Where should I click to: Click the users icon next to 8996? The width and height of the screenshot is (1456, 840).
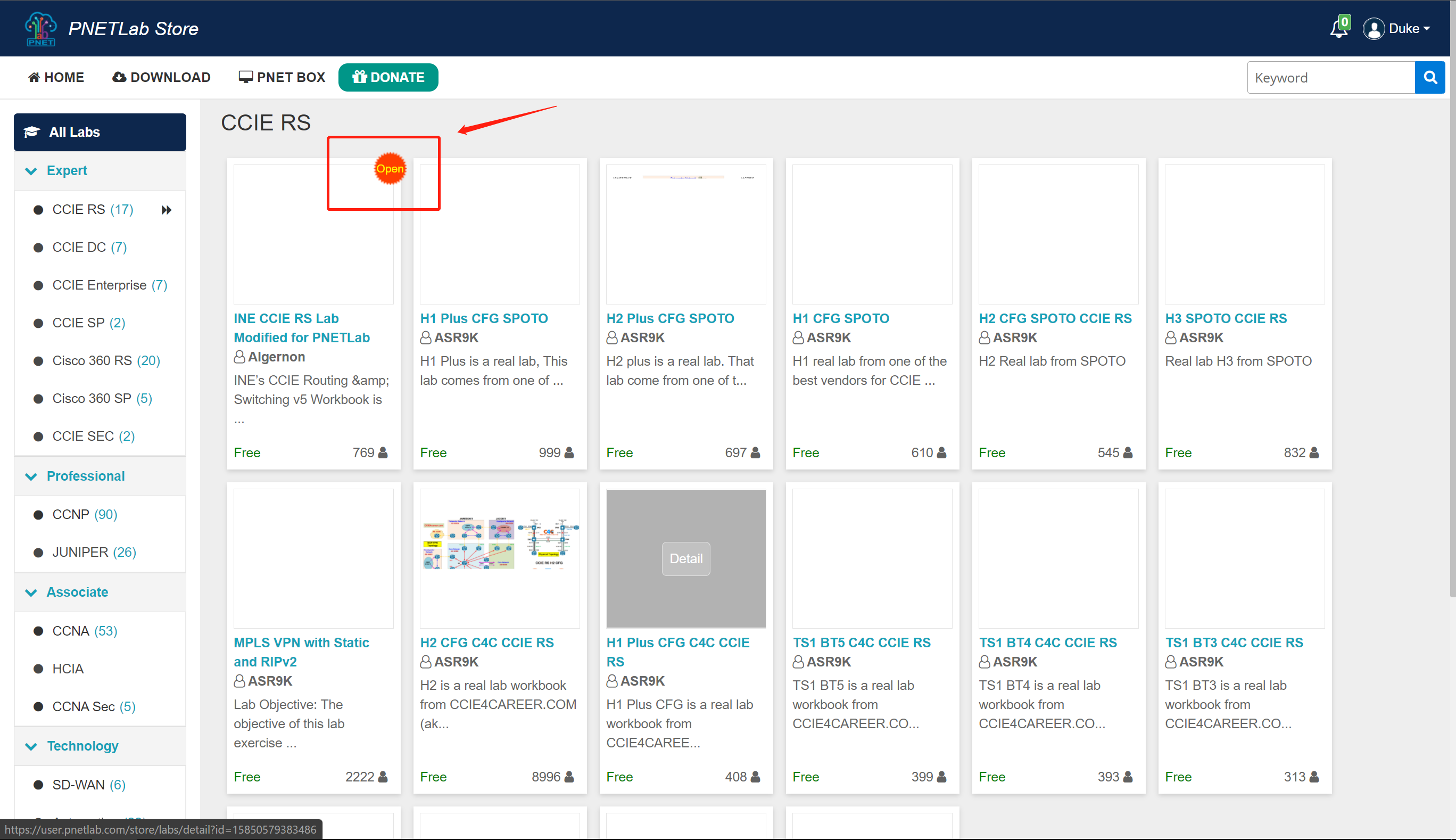pos(569,777)
